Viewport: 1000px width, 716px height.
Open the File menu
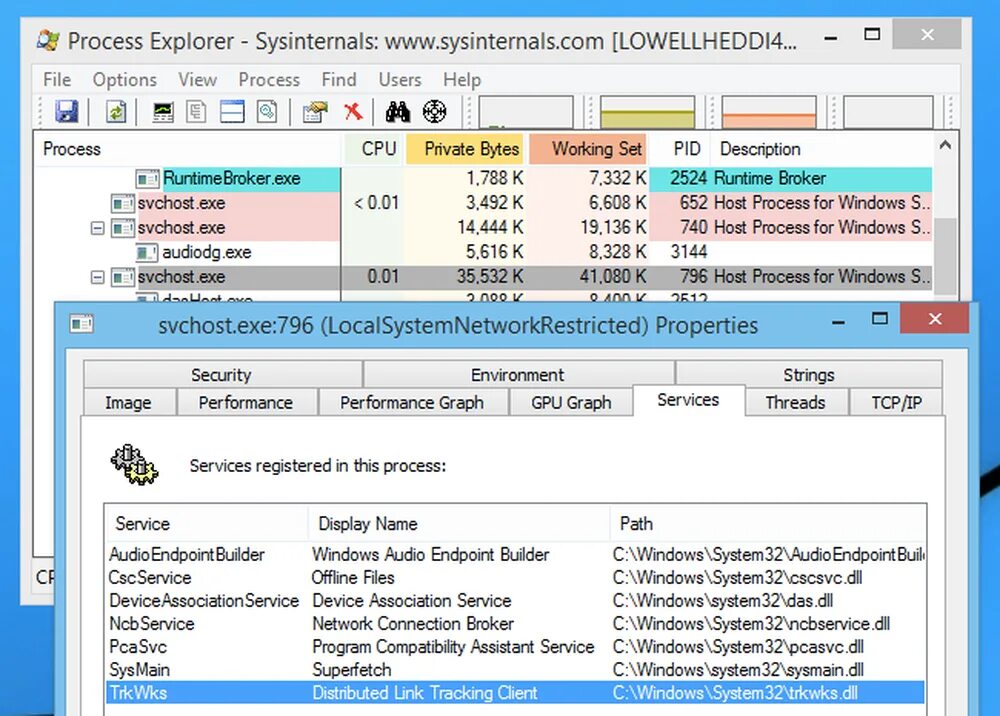pyautogui.click(x=57, y=80)
